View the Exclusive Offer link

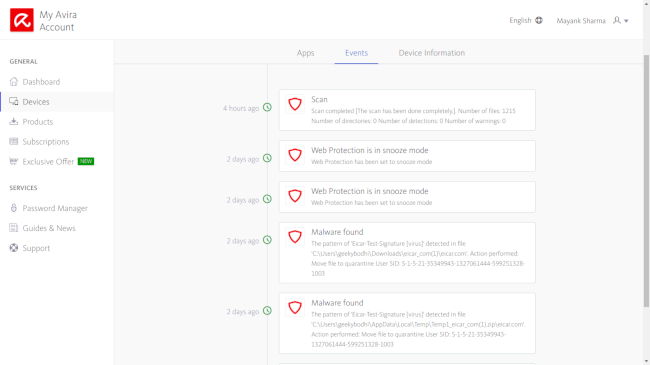coord(48,162)
